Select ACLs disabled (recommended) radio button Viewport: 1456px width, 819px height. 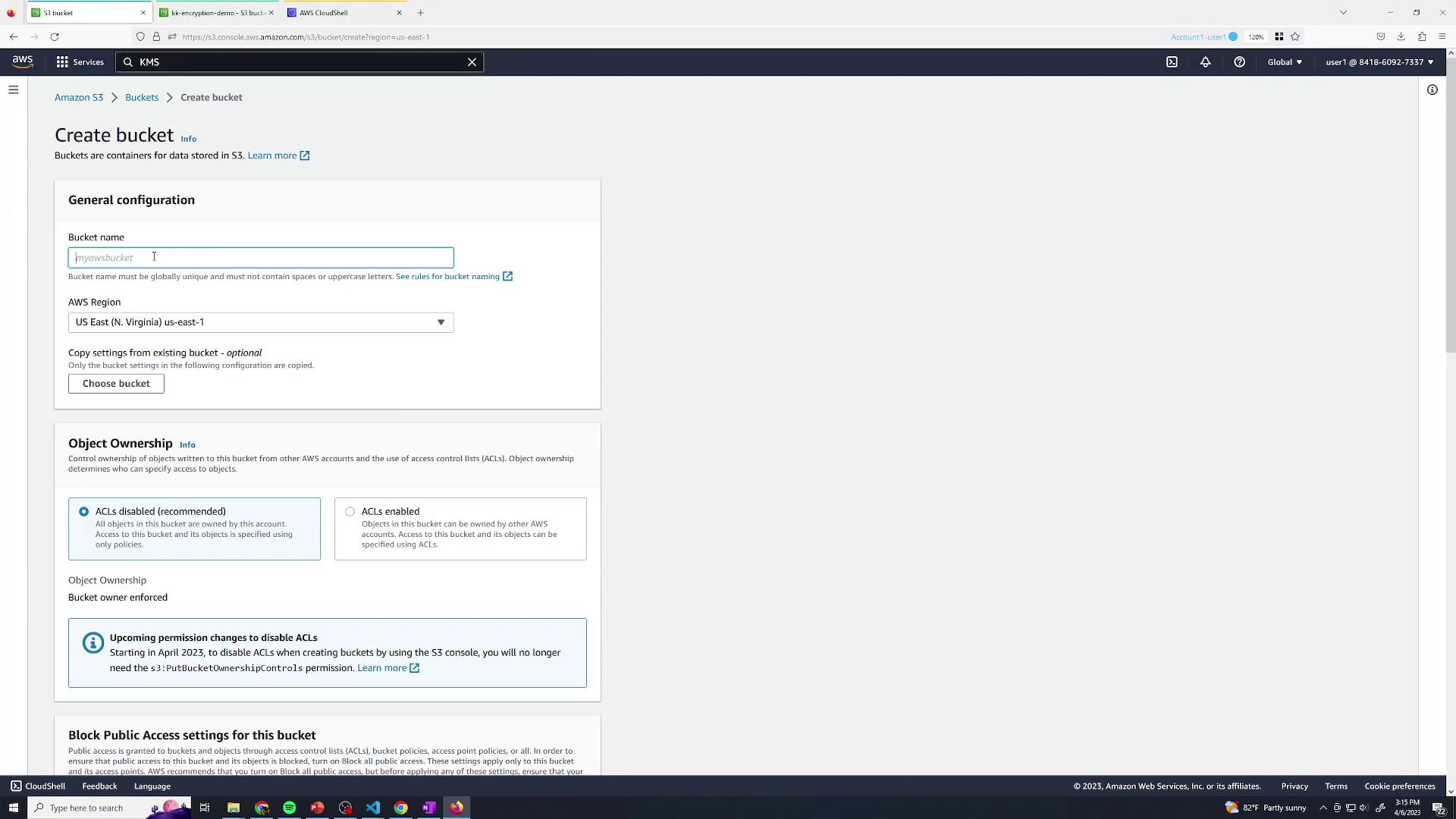(83, 512)
